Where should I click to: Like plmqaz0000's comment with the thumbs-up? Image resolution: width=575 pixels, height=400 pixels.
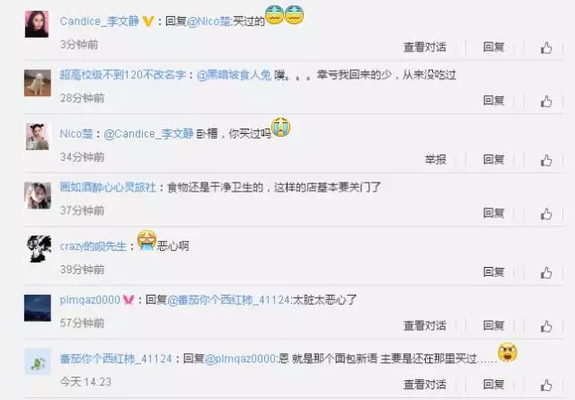point(546,326)
